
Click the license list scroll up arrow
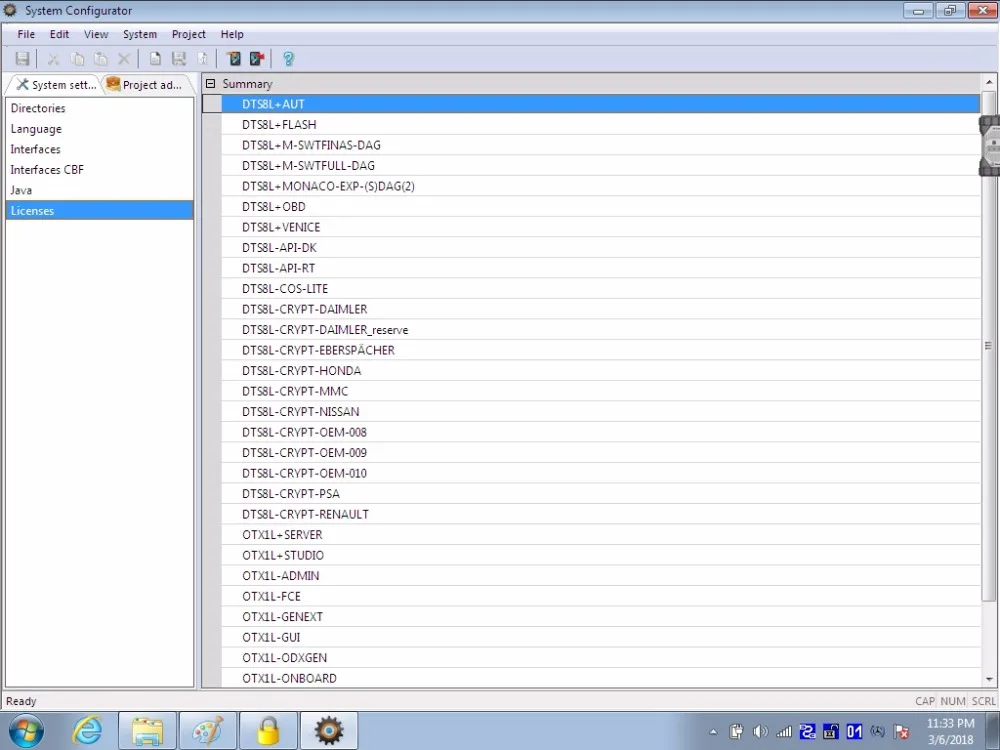point(989,82)
